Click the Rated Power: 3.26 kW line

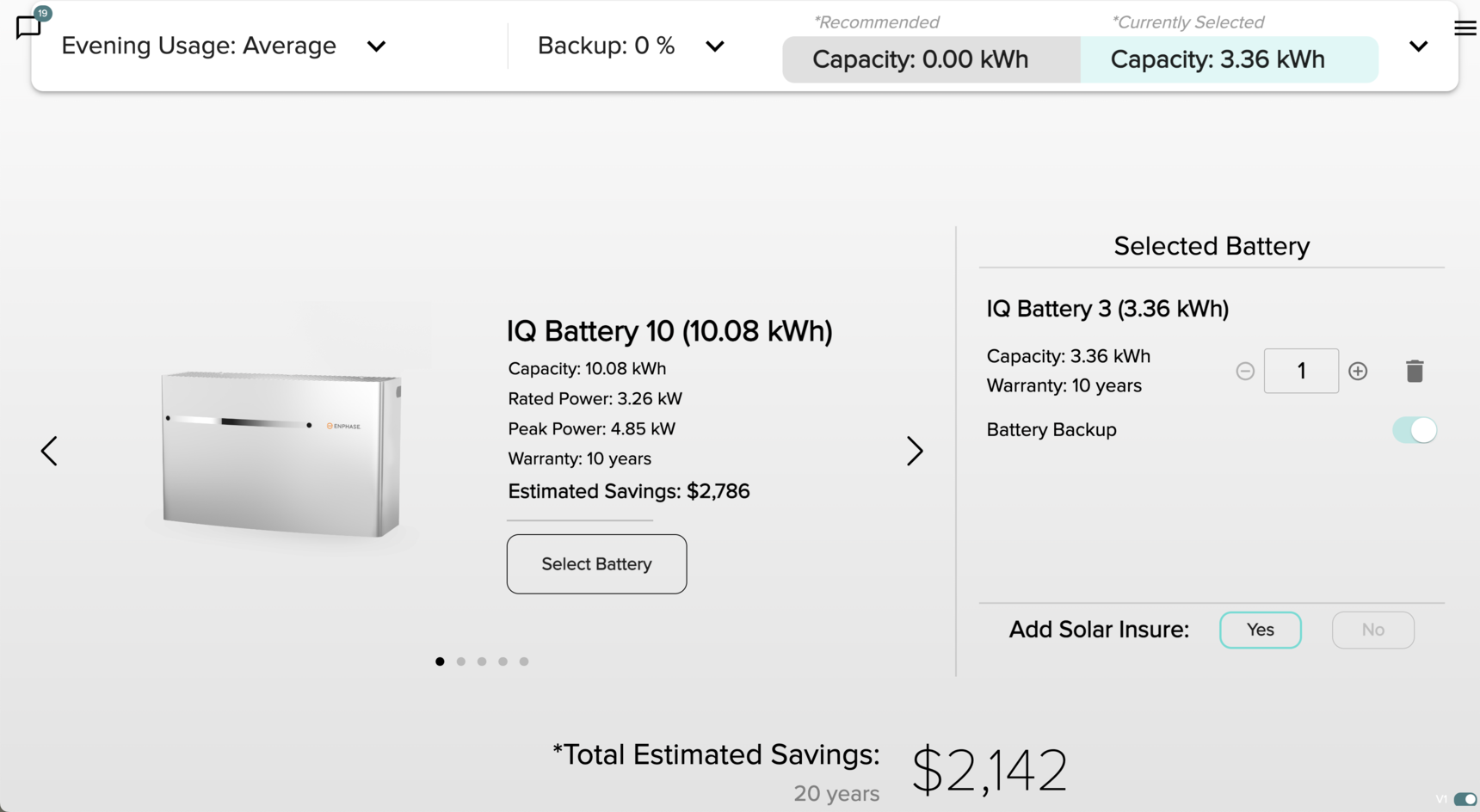(x=595, y=398)
